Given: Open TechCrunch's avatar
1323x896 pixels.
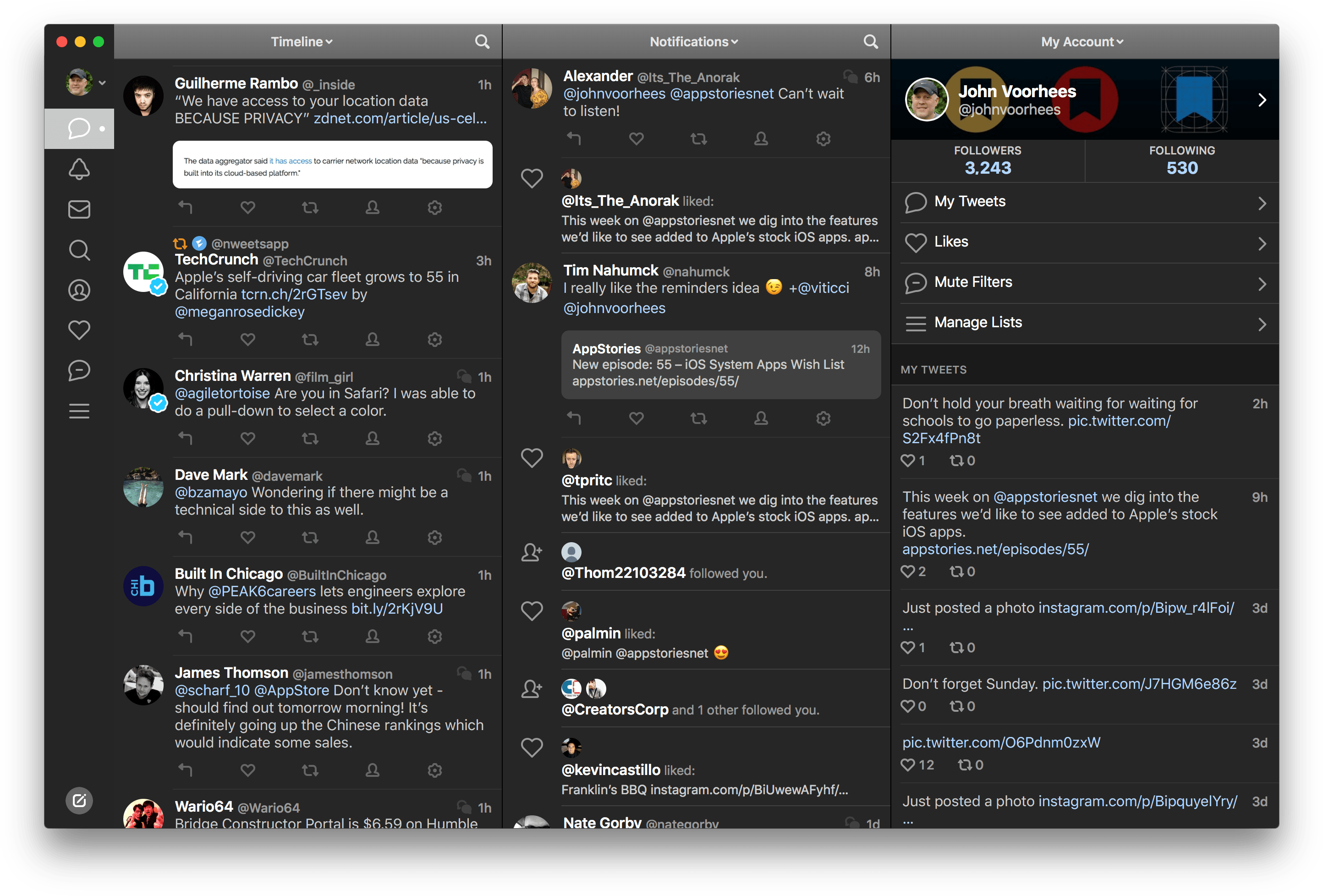Looking at the screenshot, I should click(x=143, y=272).
